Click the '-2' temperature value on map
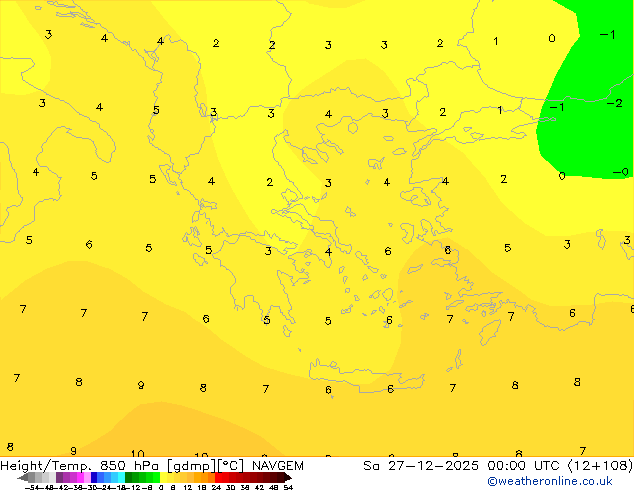Viewport: 634px width, 490px height. click(614, 103)
